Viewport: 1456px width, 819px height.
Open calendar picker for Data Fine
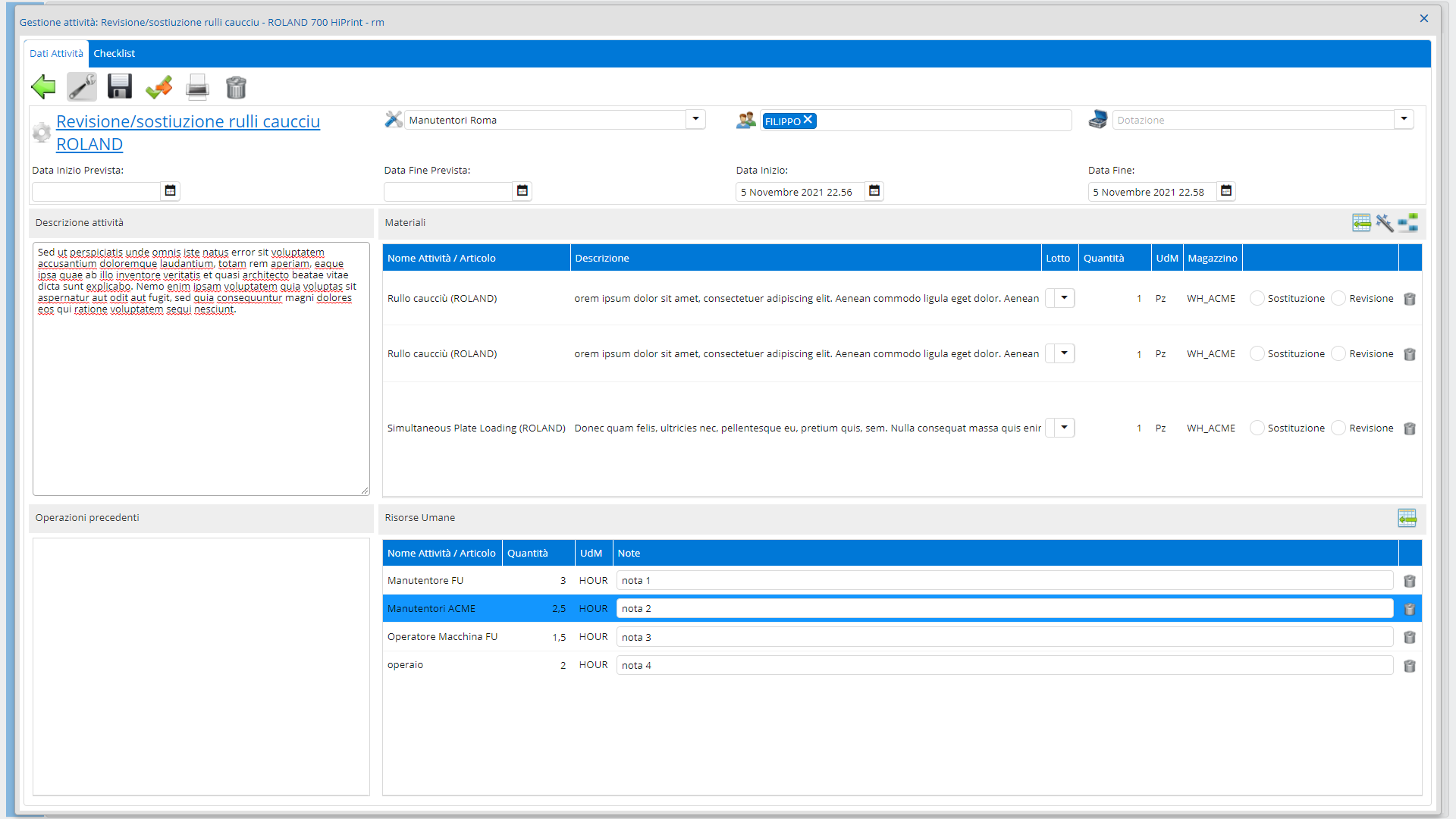click(x=1226, y=191)
